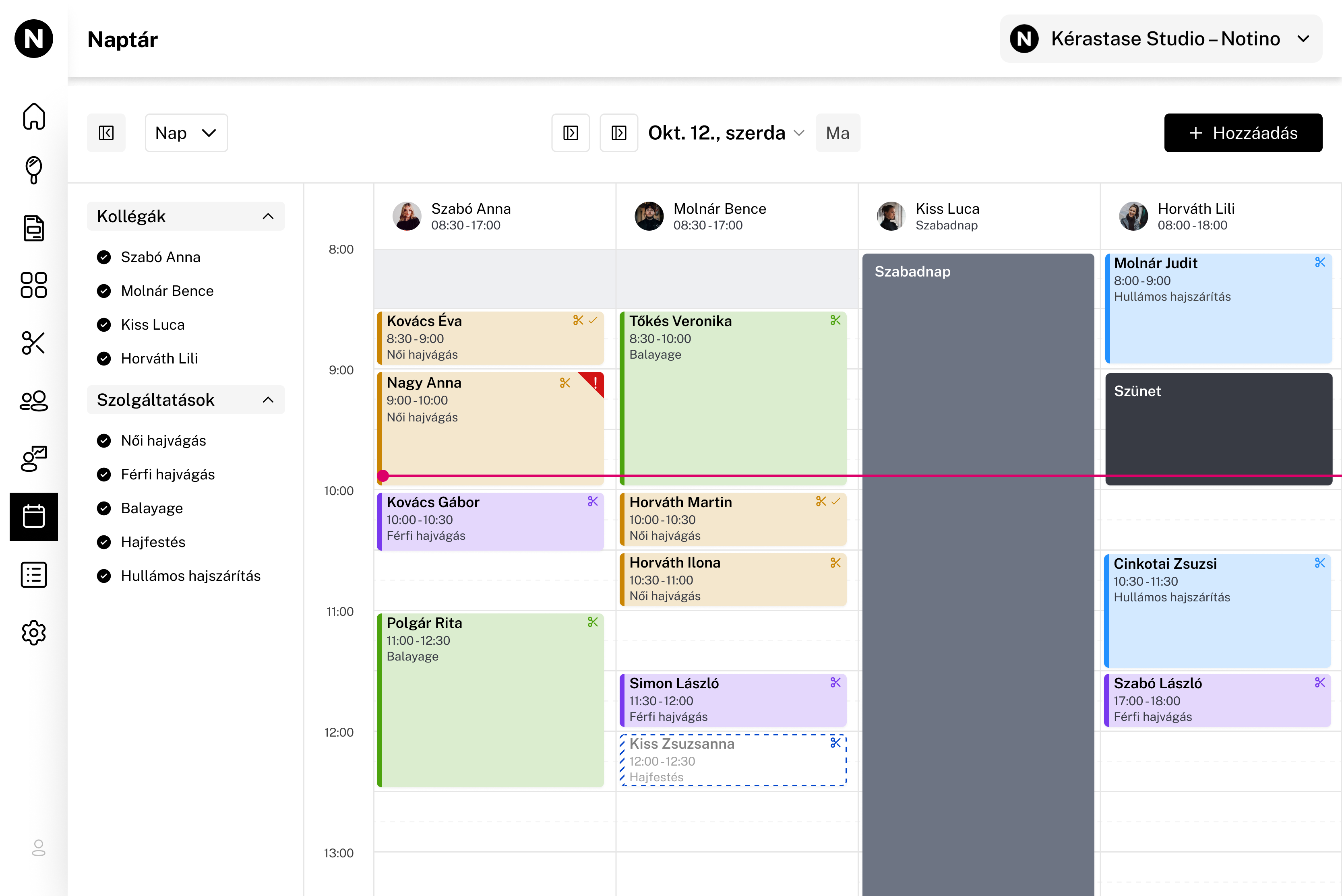Image resolution: width=1342 pixels, height=896 pixels.
Task: Click Kiss Luca column header name
Action: point(947,209)
